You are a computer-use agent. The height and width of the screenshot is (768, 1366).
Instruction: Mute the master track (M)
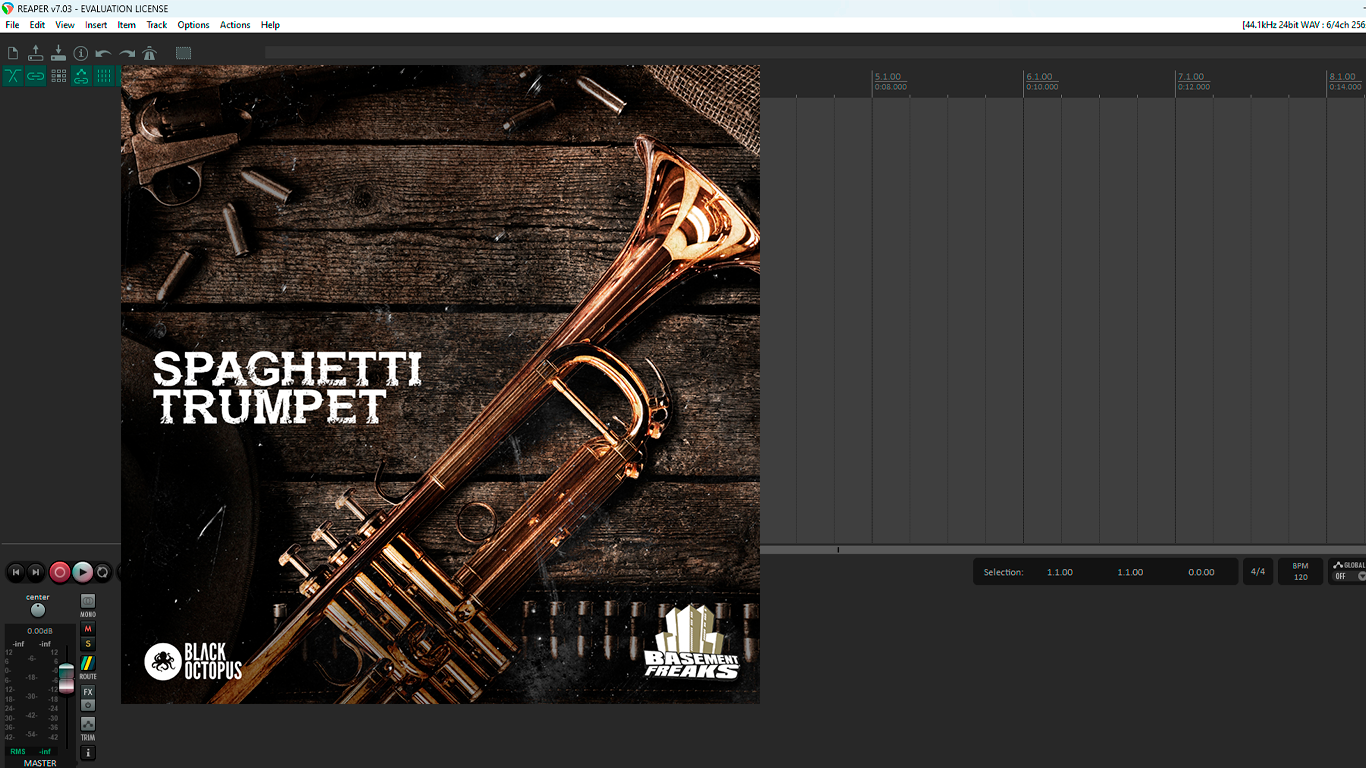[x=88, y=629]
